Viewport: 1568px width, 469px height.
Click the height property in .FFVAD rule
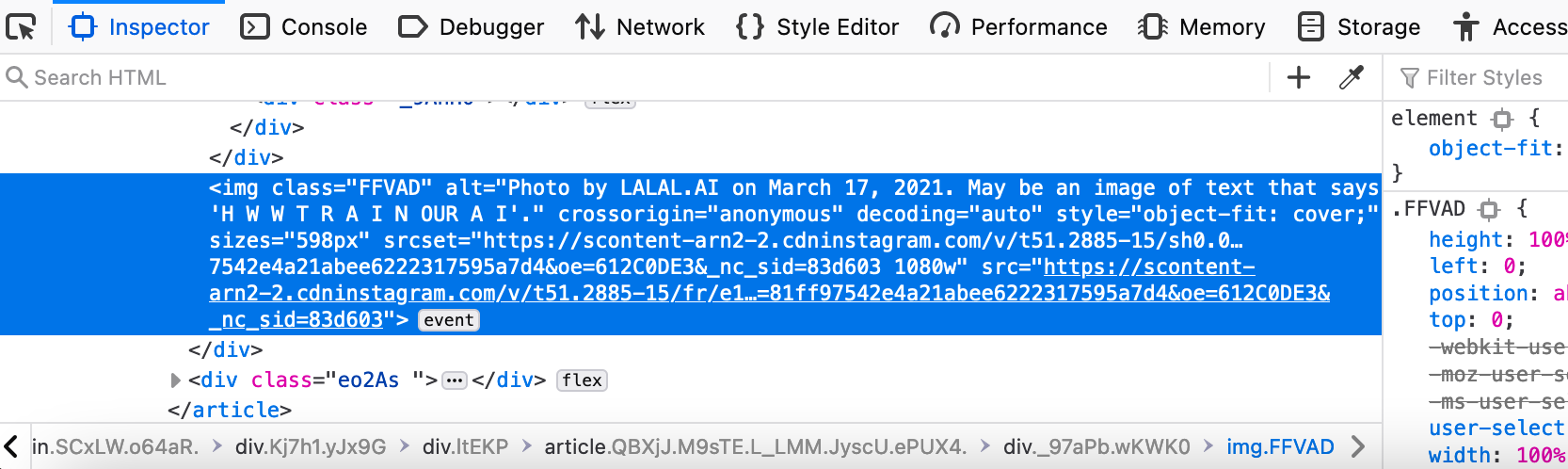click(x=1465, y=240)
